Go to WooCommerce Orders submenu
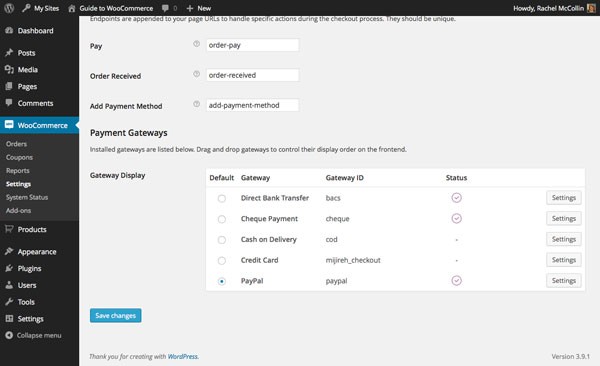The height and width of the screenshot is (366, 600). (16, 144)
